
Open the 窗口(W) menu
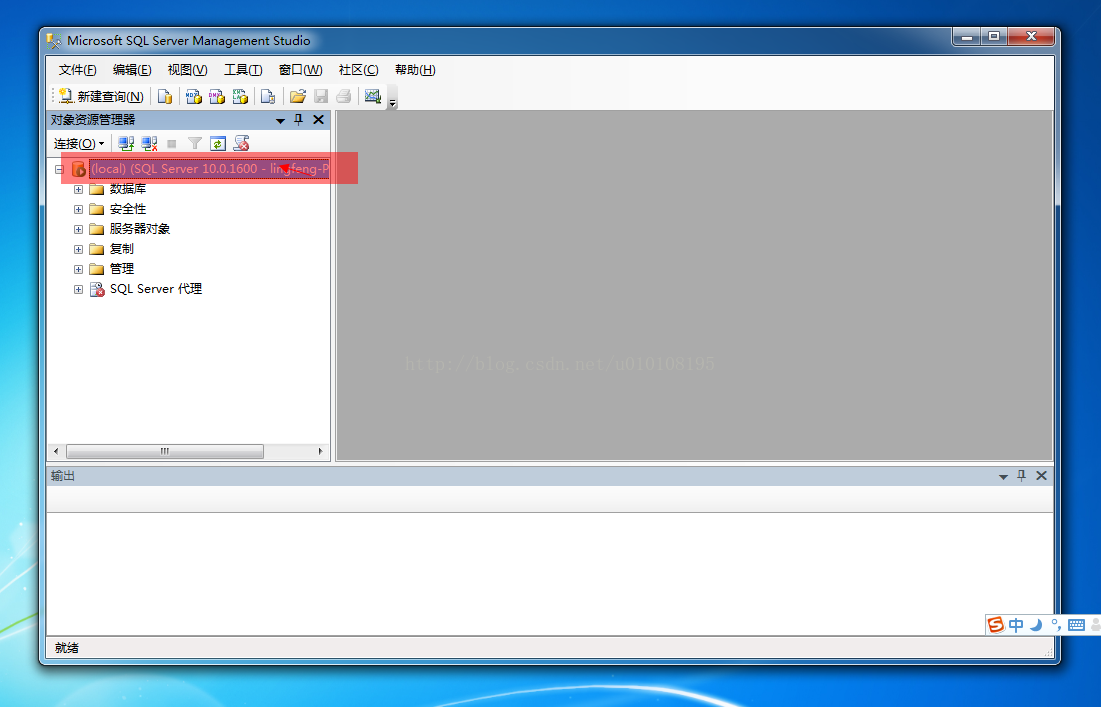click(x=301, y=70)
